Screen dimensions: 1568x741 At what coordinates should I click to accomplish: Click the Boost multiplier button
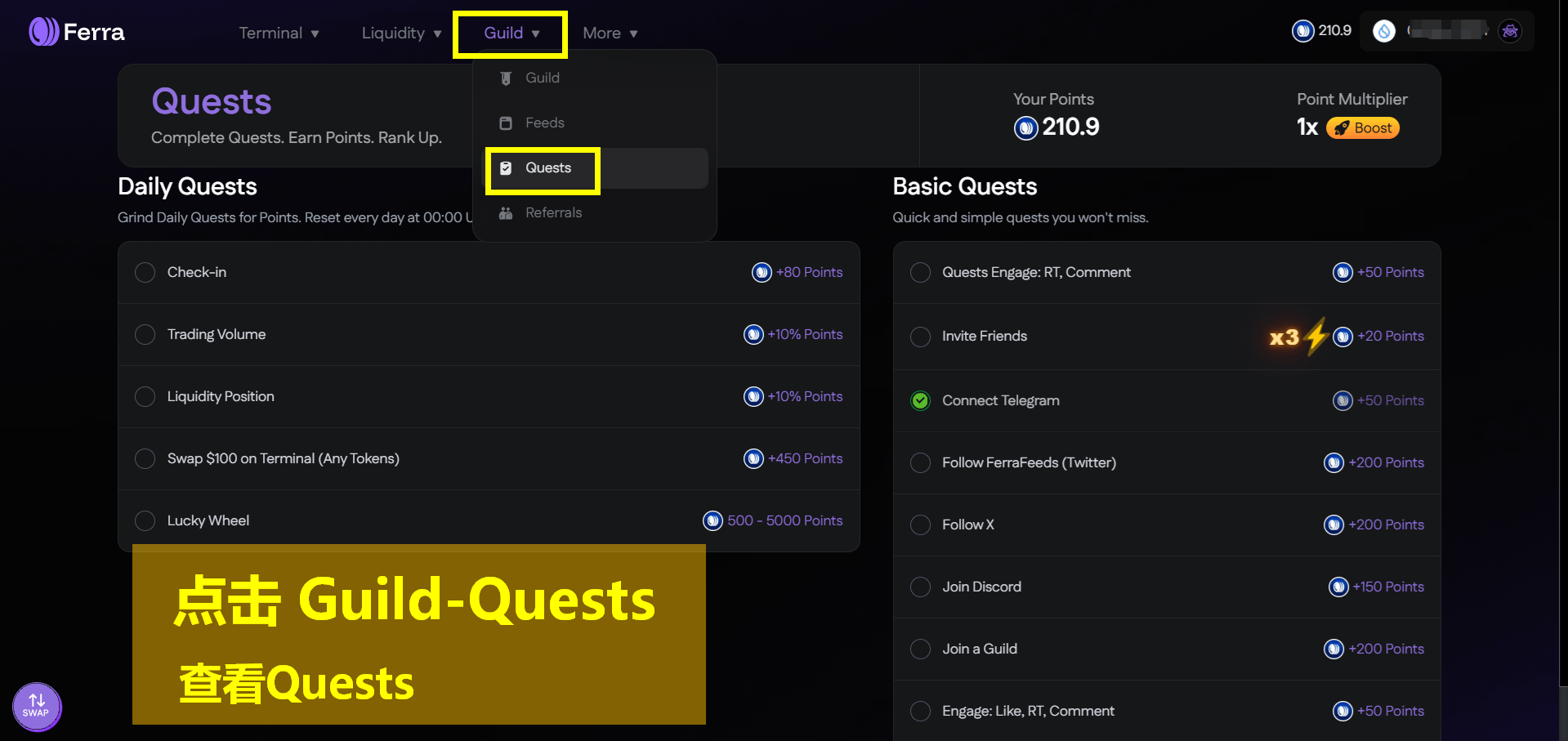coord(1363,128)
